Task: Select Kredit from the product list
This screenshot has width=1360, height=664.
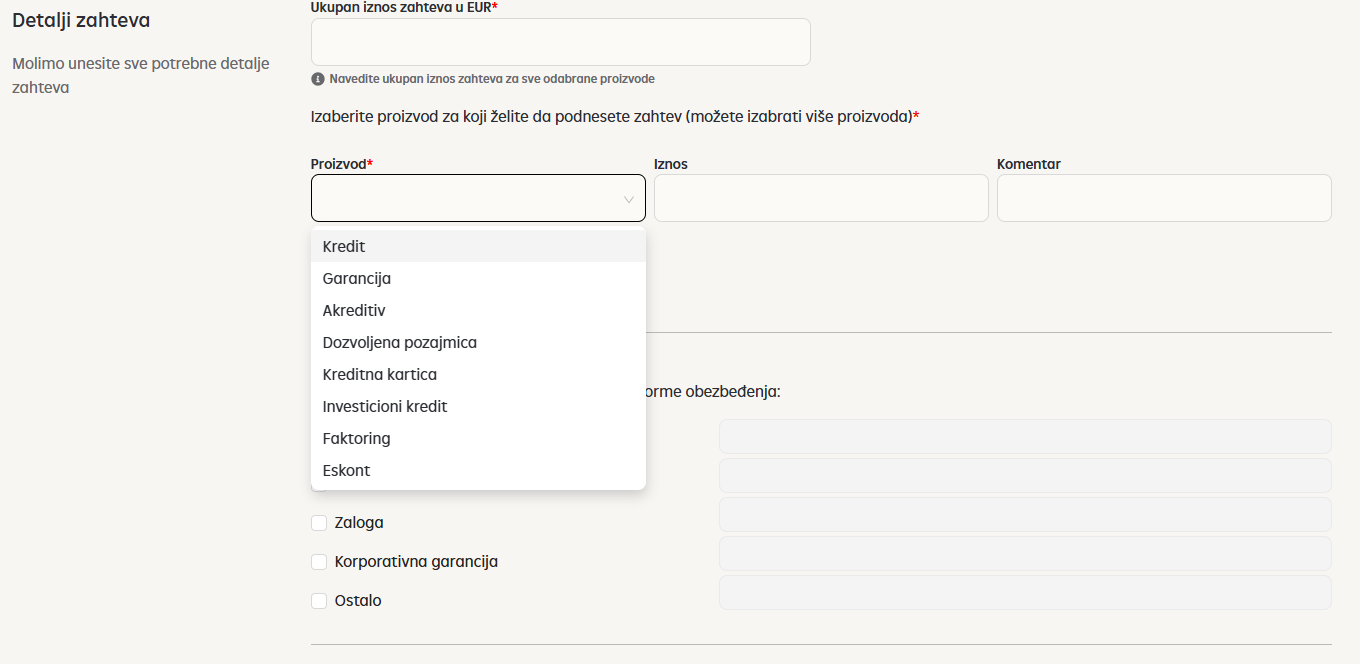Action: pyautogui.click(x=478, y=246)
